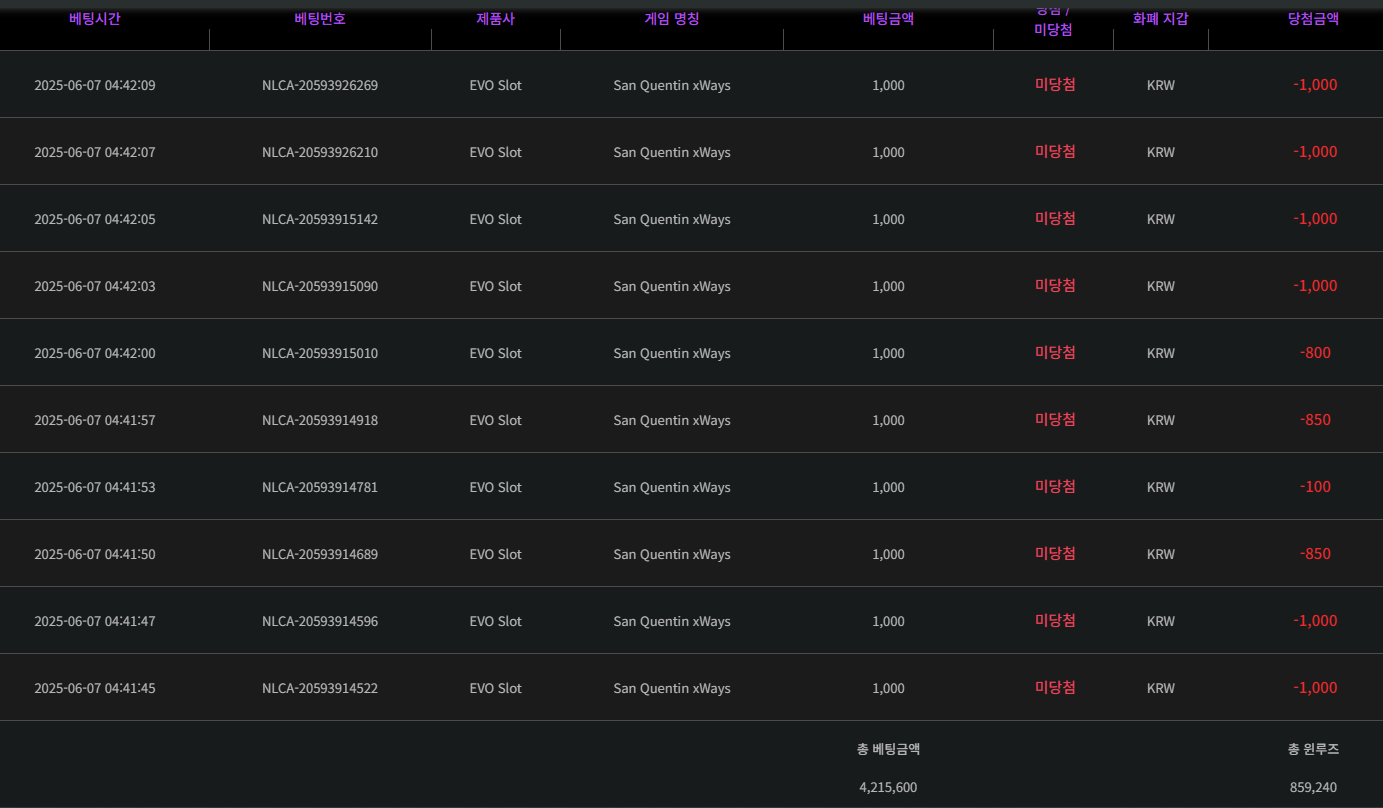Click the -800 result amount
Viewport: 1383px width, 808px height.
click(x=1315, y=353)
